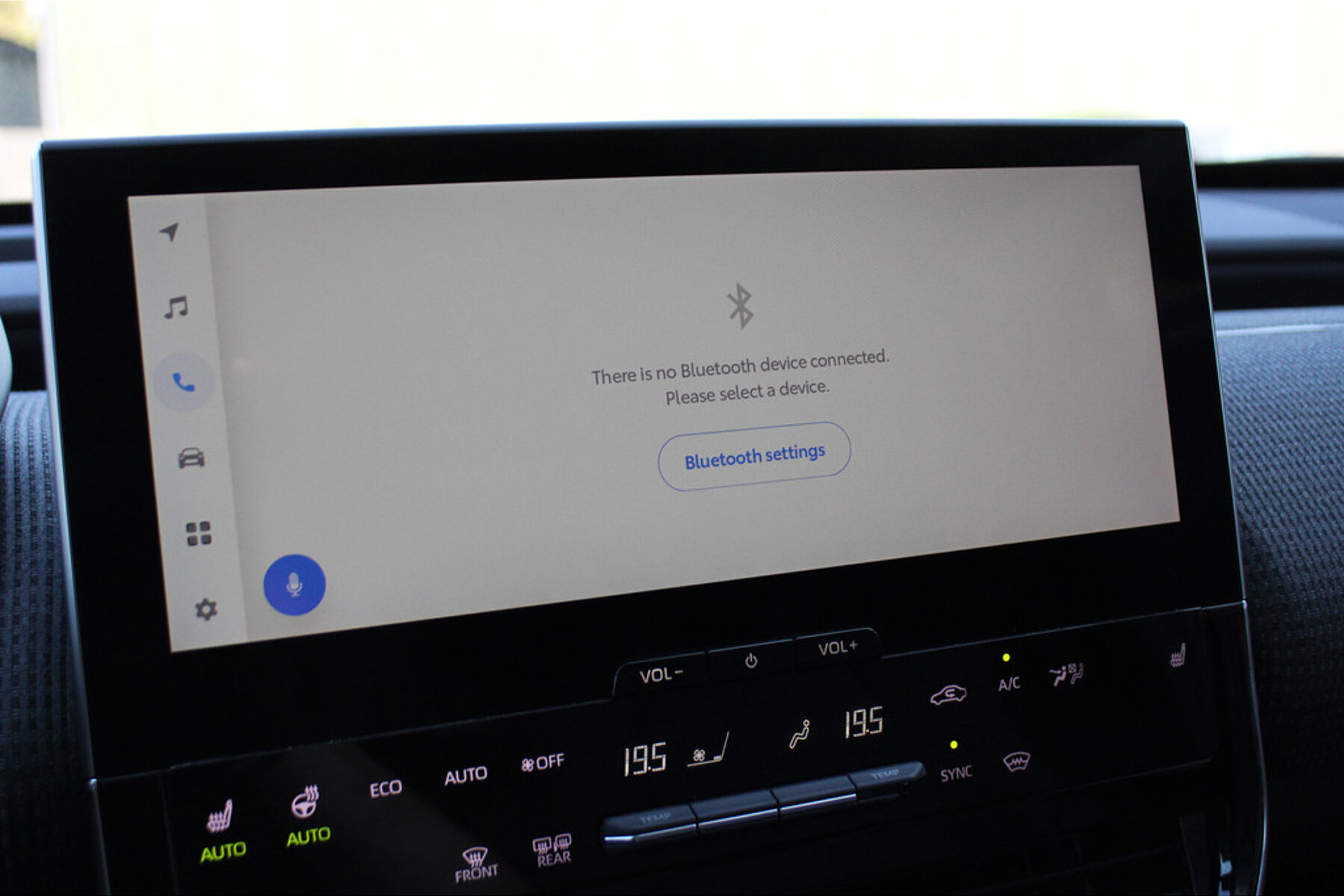Tap the blue microphone voice button

294,585
